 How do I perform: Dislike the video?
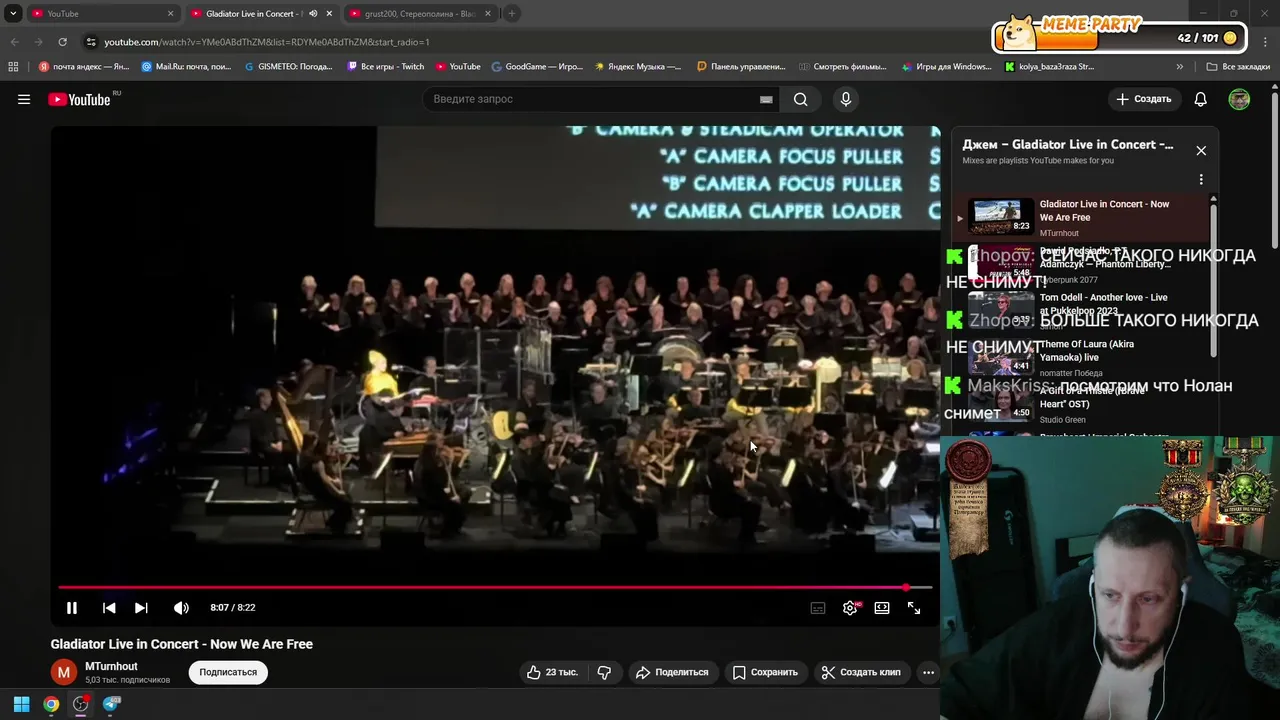[x=604, y=672]
